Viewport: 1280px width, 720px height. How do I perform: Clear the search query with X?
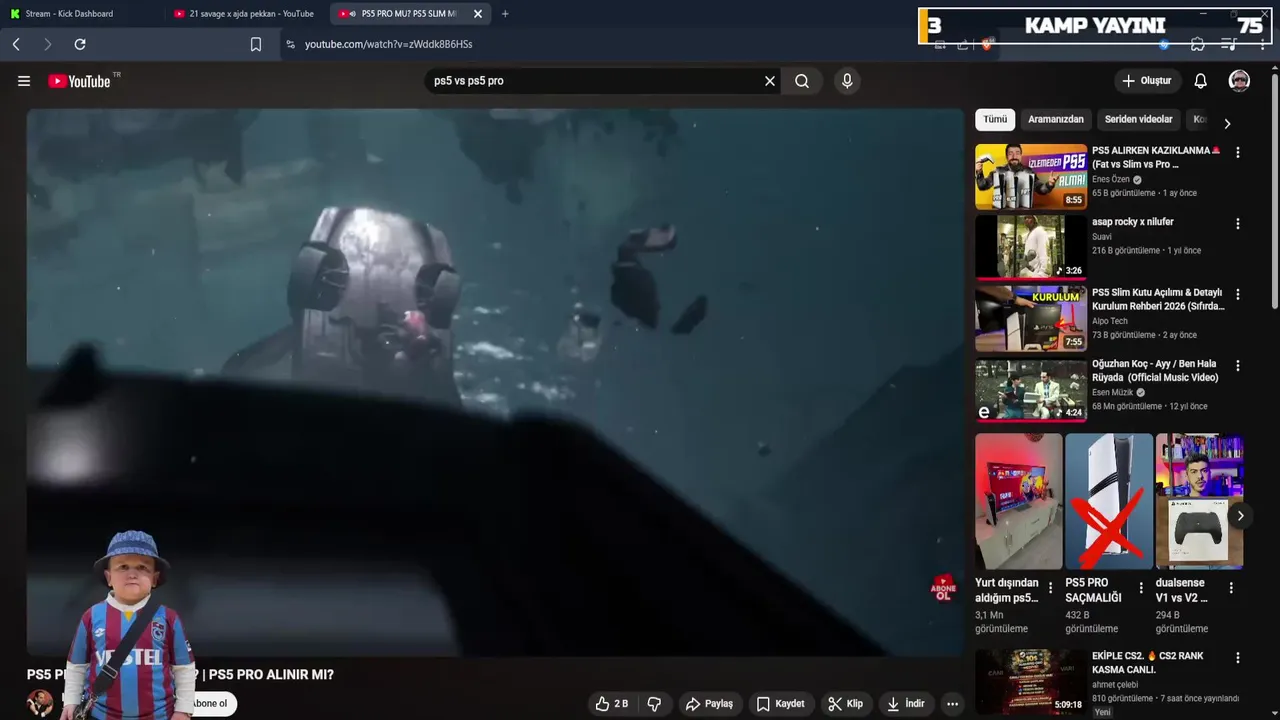click(x=770, y=81)
